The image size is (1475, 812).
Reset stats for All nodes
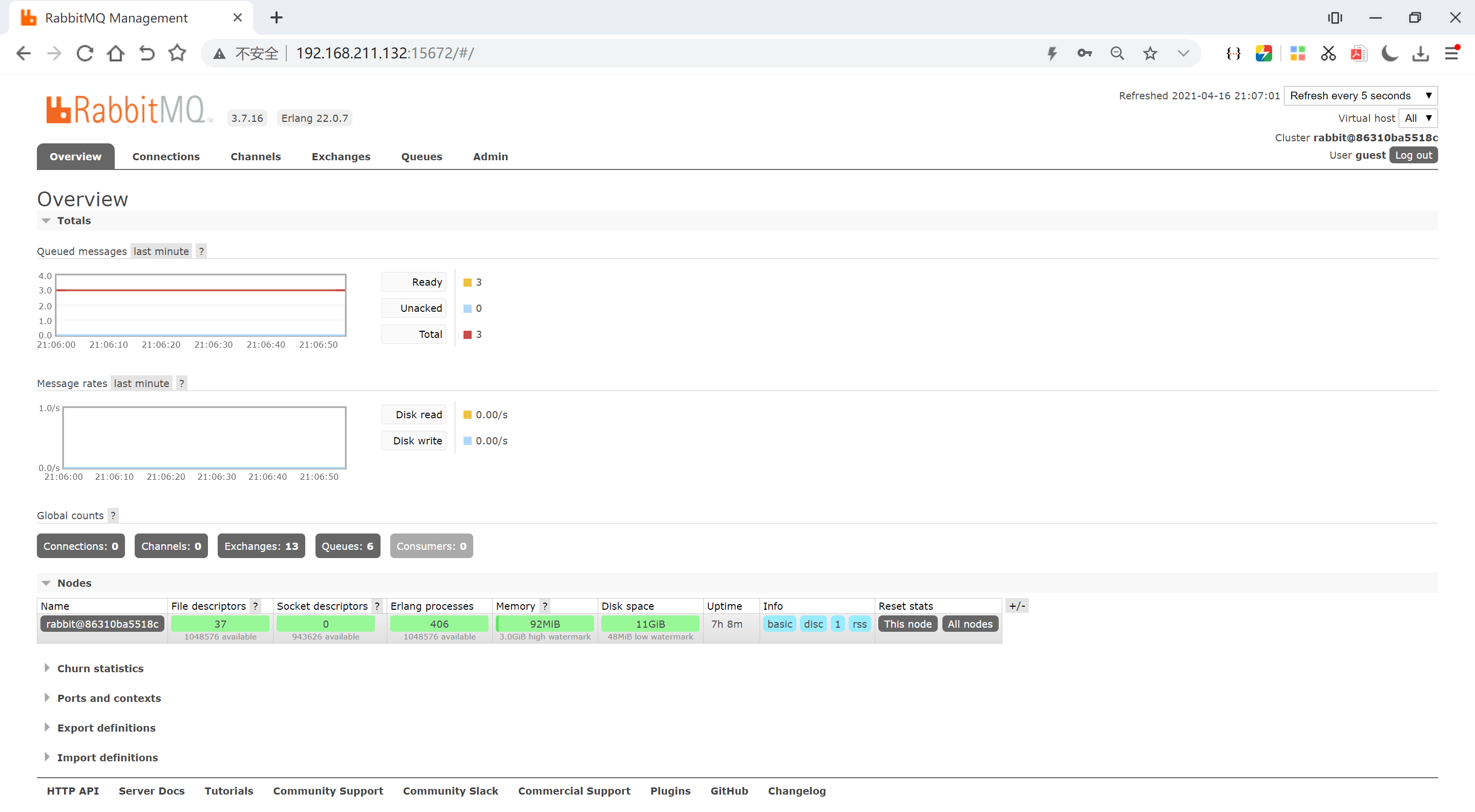pos(970,624)
